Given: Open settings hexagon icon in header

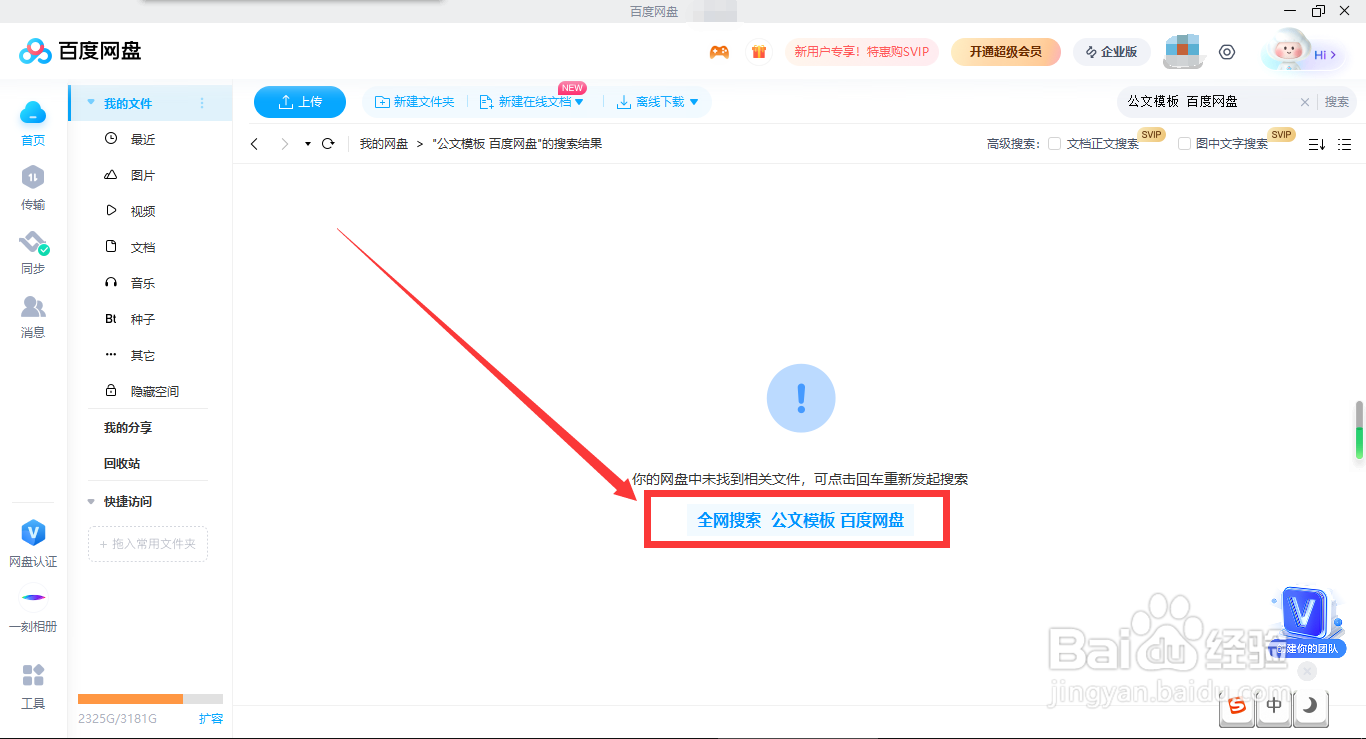Looking at the screenshot, I should pos(1227,52).
